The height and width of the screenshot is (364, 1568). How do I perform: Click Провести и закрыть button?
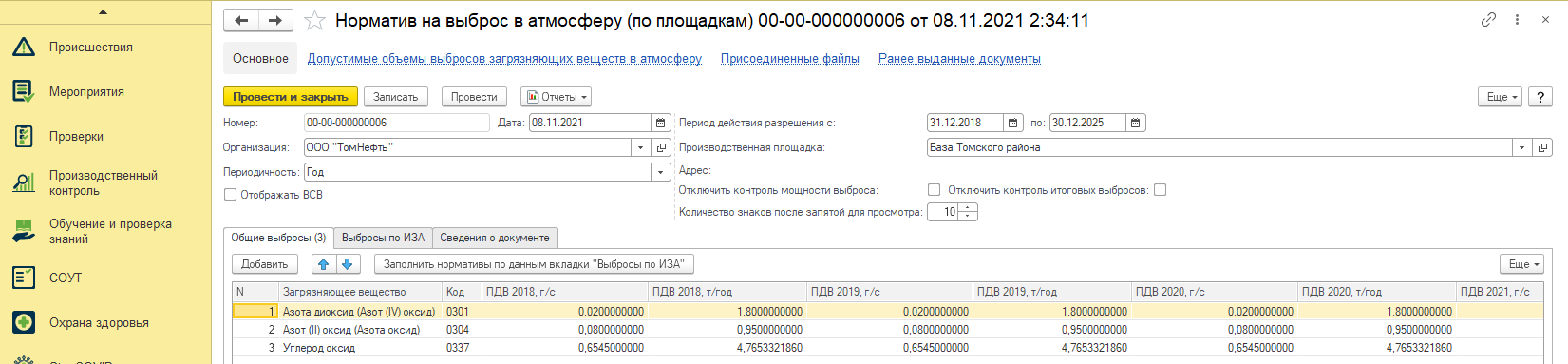point(291,97)
